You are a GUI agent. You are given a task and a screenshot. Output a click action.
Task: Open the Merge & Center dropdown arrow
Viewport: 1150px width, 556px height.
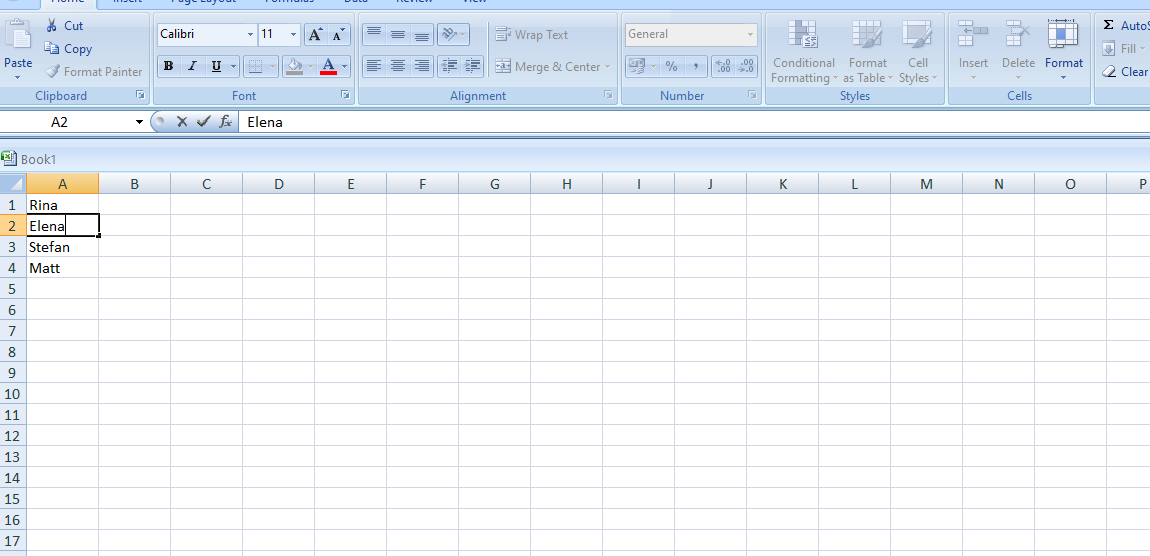[607, 67]
